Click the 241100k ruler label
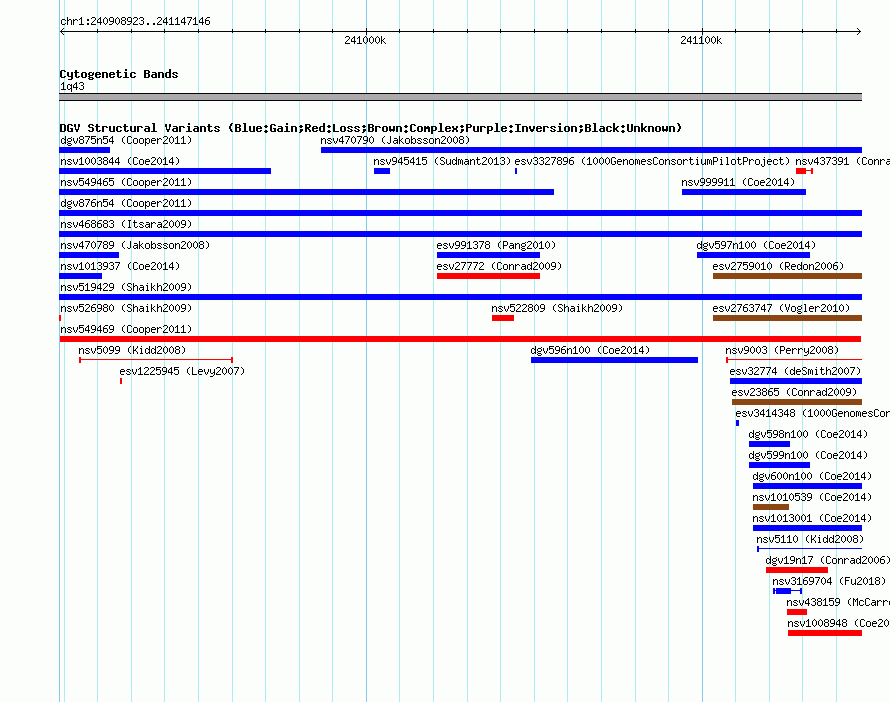890x702 pixels. click(701, 40)
